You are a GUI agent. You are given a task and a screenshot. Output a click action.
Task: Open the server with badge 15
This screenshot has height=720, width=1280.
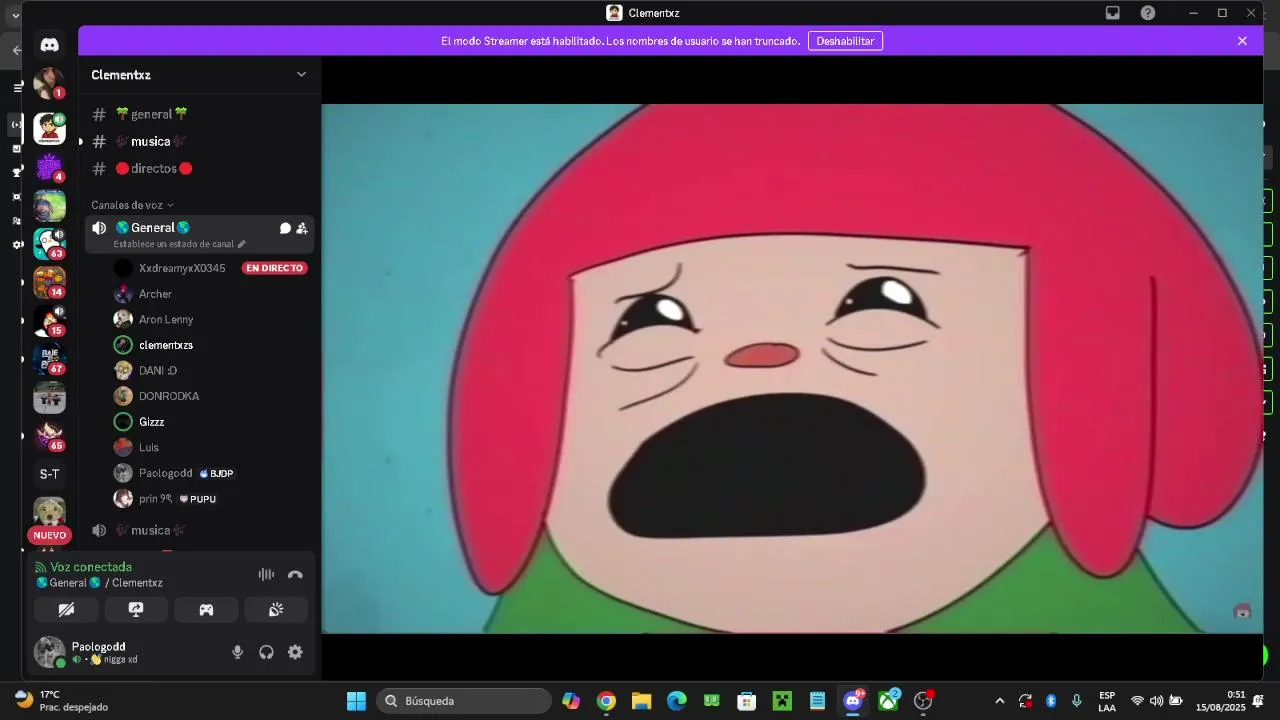pyautogui.click(x=49, y=320)
